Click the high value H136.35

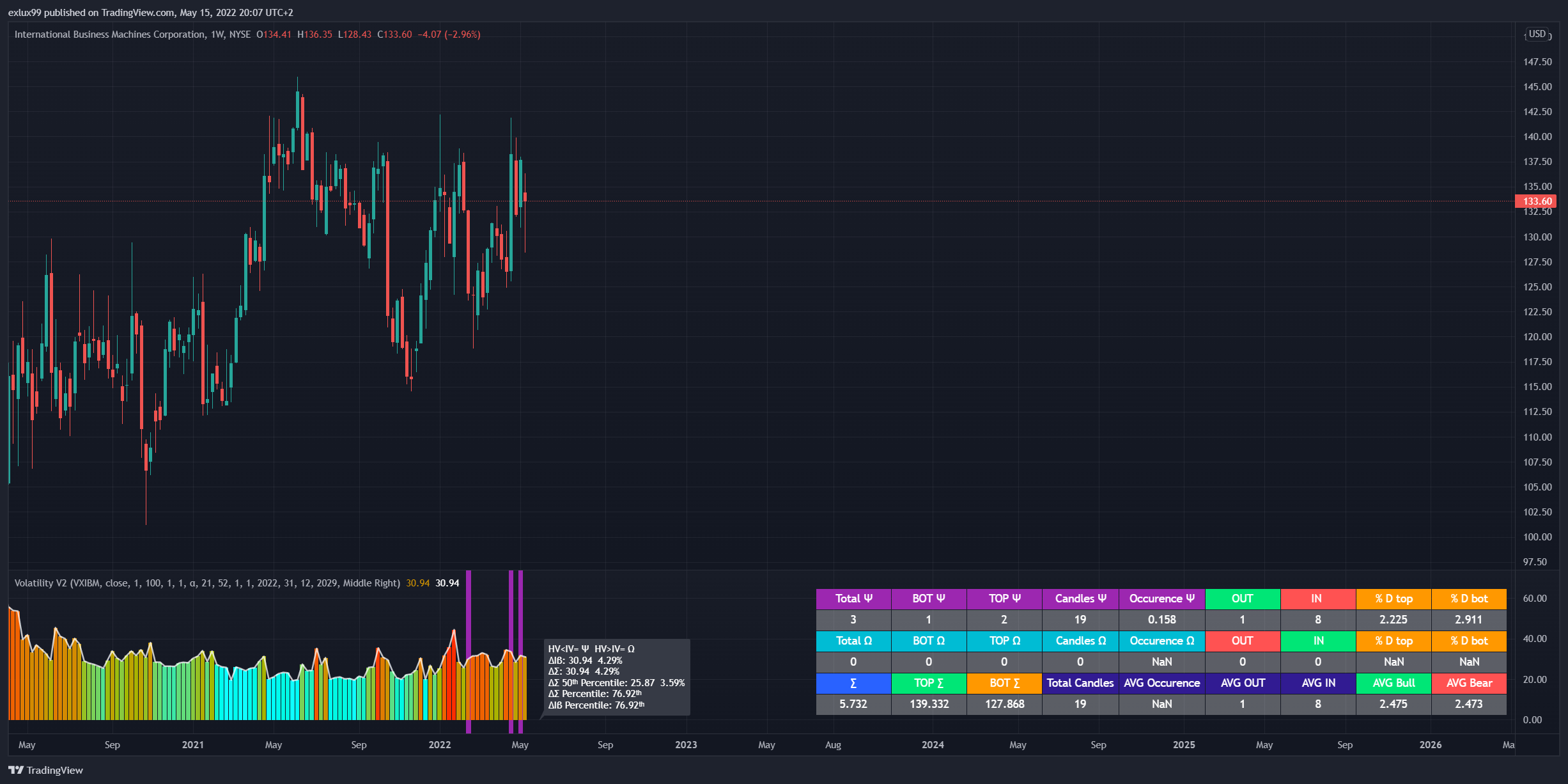pyautogui.click(x=314, y=35)
